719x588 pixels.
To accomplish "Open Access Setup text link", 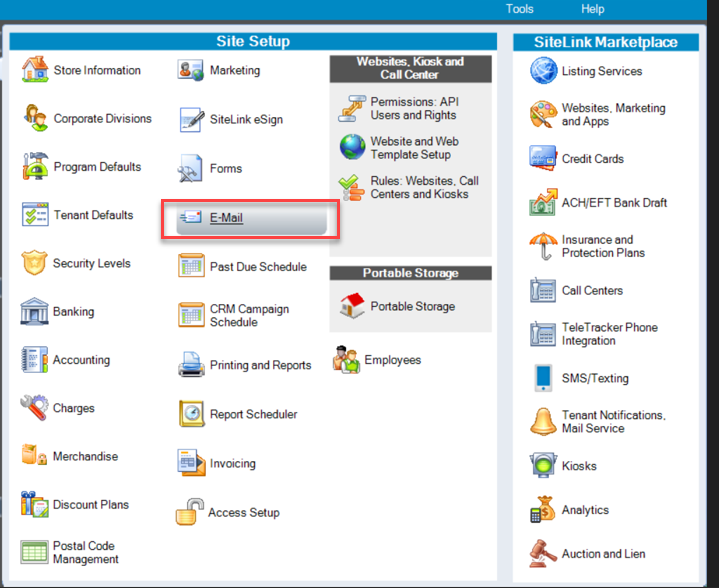I will click(244, 512).
